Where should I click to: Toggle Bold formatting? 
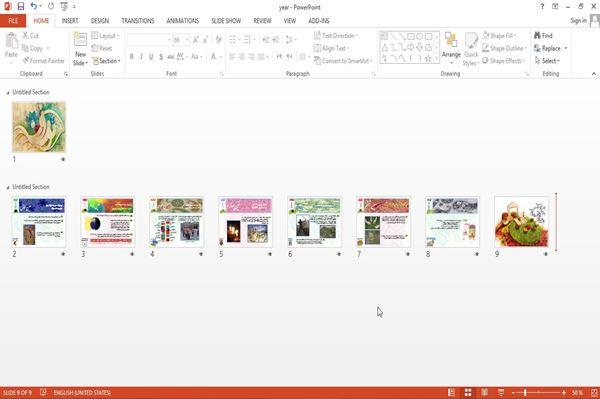click(x=131, y=57)
